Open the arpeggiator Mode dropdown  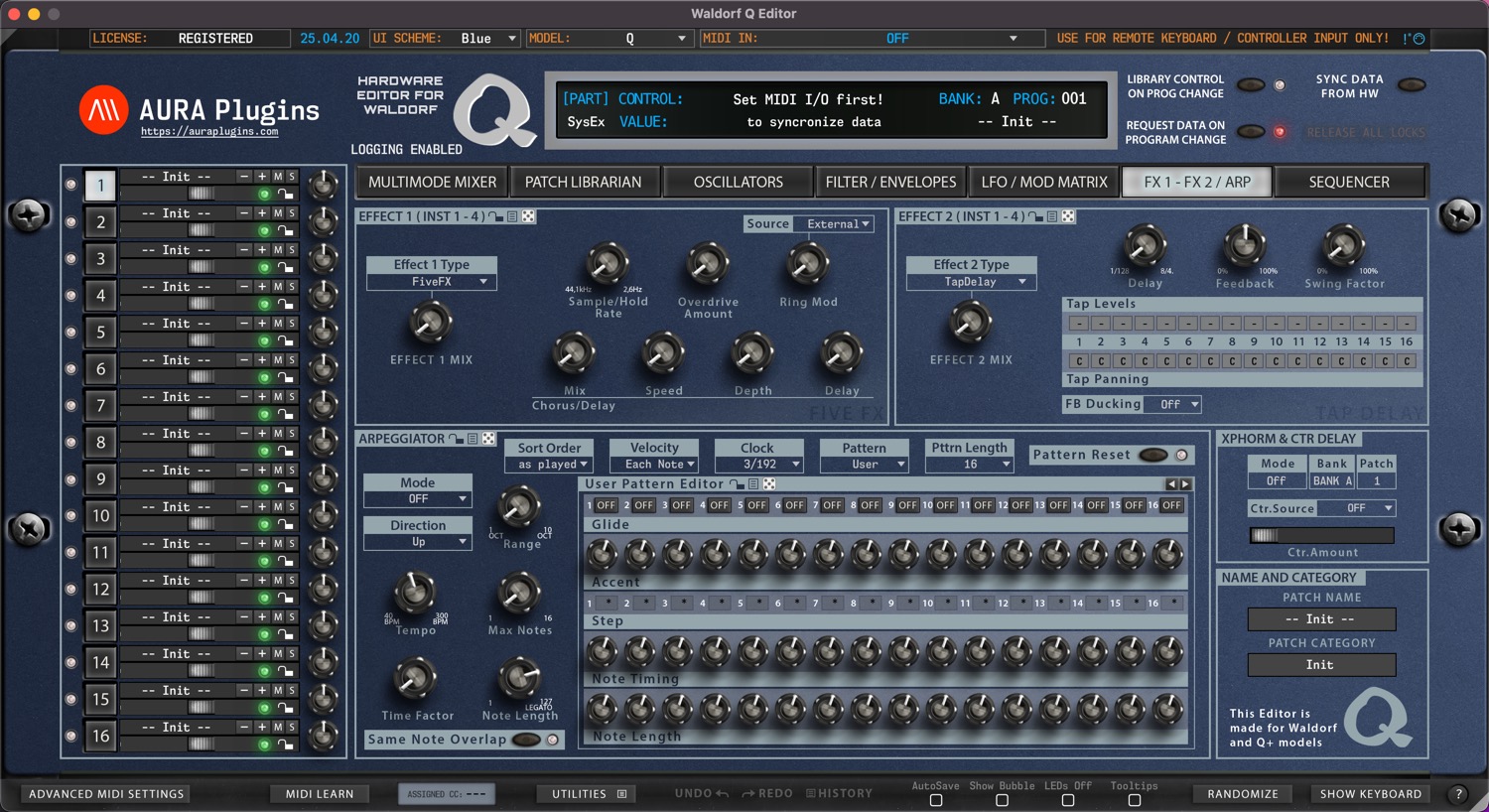click(417, 499)
